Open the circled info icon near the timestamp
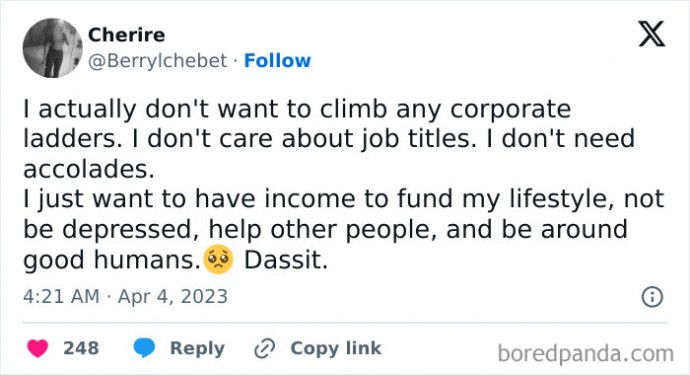Viewport: 690px width, 375px height. [x=652, y=297]
